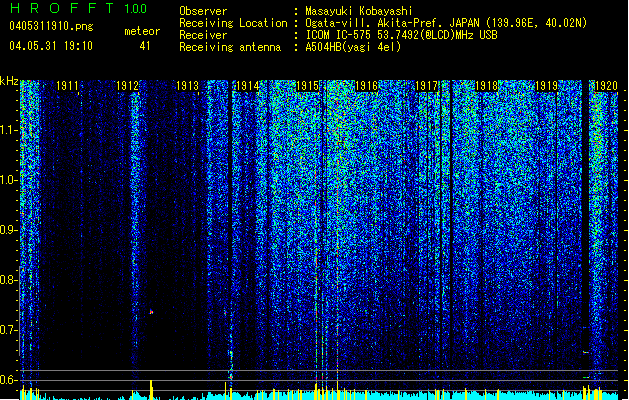Screen dimensions: 629x400
Task: Click the file name 0405311910.png
Action: click(51, 26)
